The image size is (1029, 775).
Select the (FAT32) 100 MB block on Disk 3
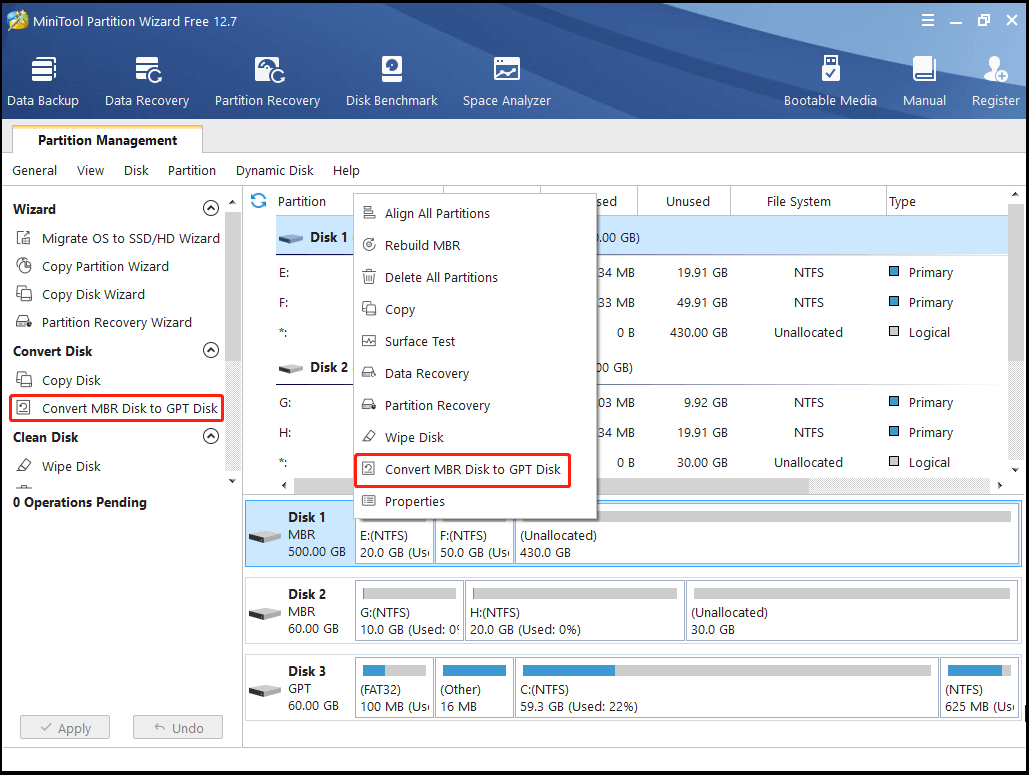point(394,688)
